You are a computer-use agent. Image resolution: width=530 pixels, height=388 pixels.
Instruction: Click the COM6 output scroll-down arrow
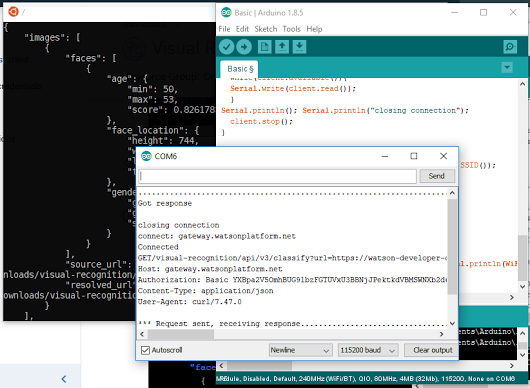coord(452,323)
